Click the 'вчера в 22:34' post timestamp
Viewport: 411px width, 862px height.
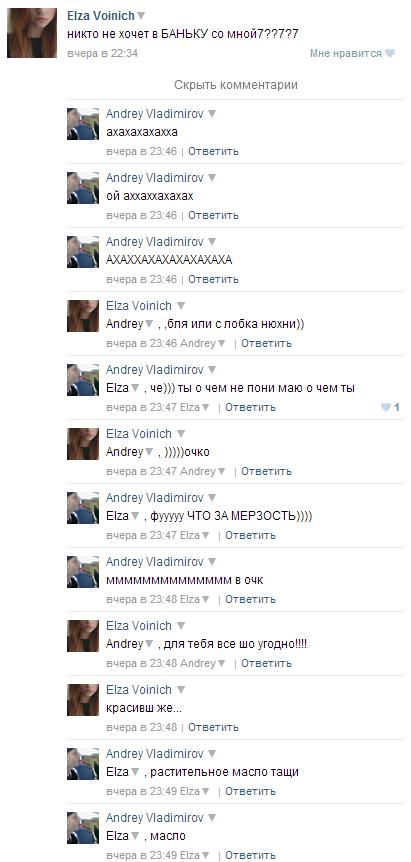pos(102,53)
